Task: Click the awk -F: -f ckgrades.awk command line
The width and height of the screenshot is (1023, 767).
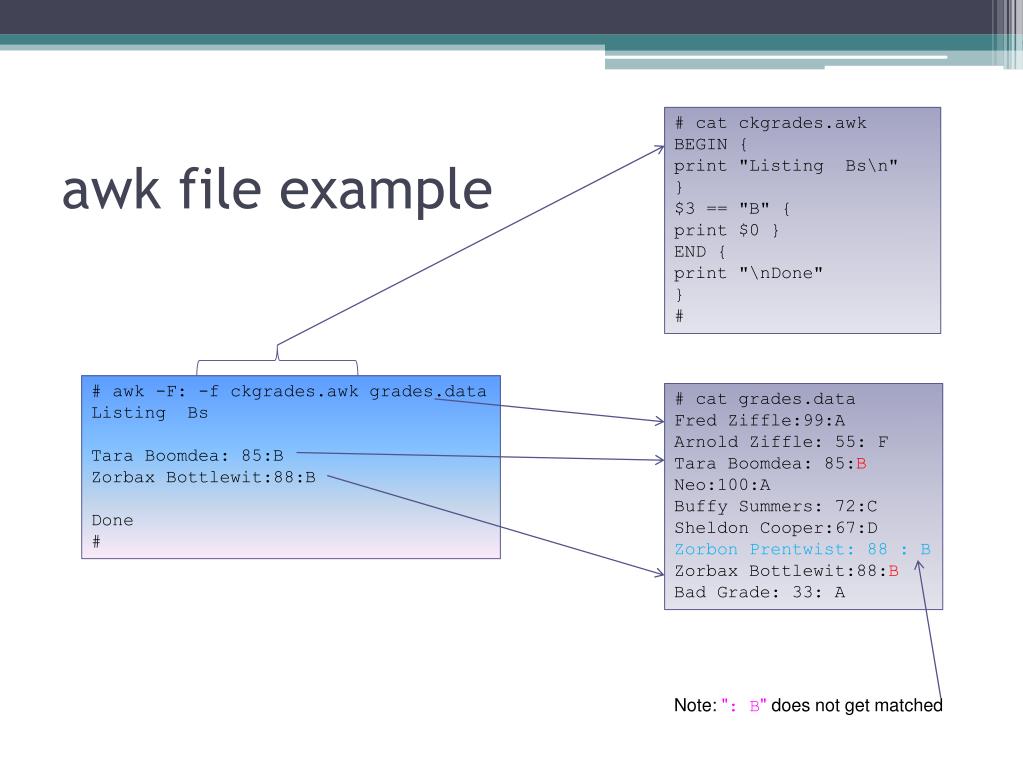Action: click(x=289, y=391)
